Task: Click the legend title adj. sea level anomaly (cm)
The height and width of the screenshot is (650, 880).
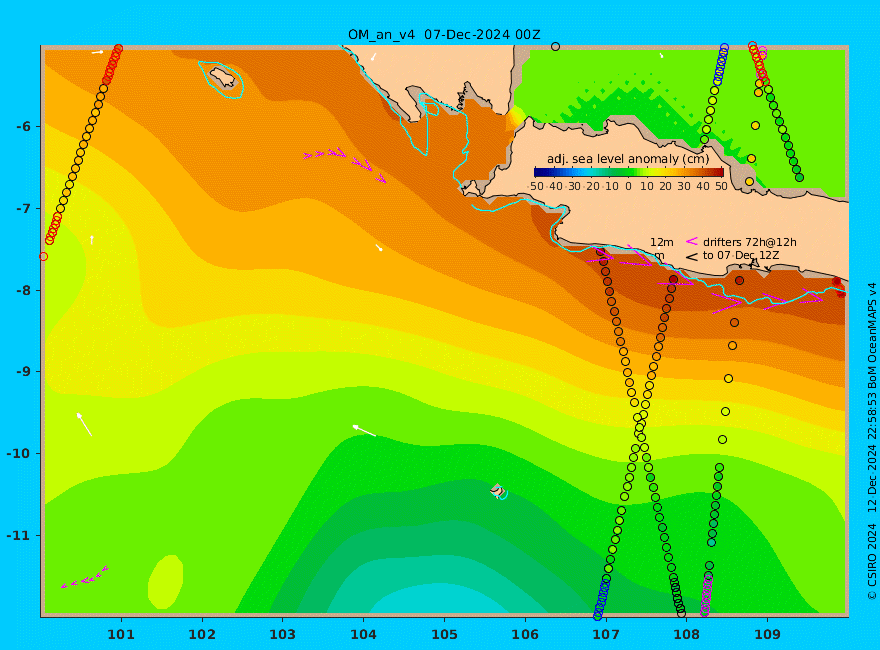Action: (628, 159)
